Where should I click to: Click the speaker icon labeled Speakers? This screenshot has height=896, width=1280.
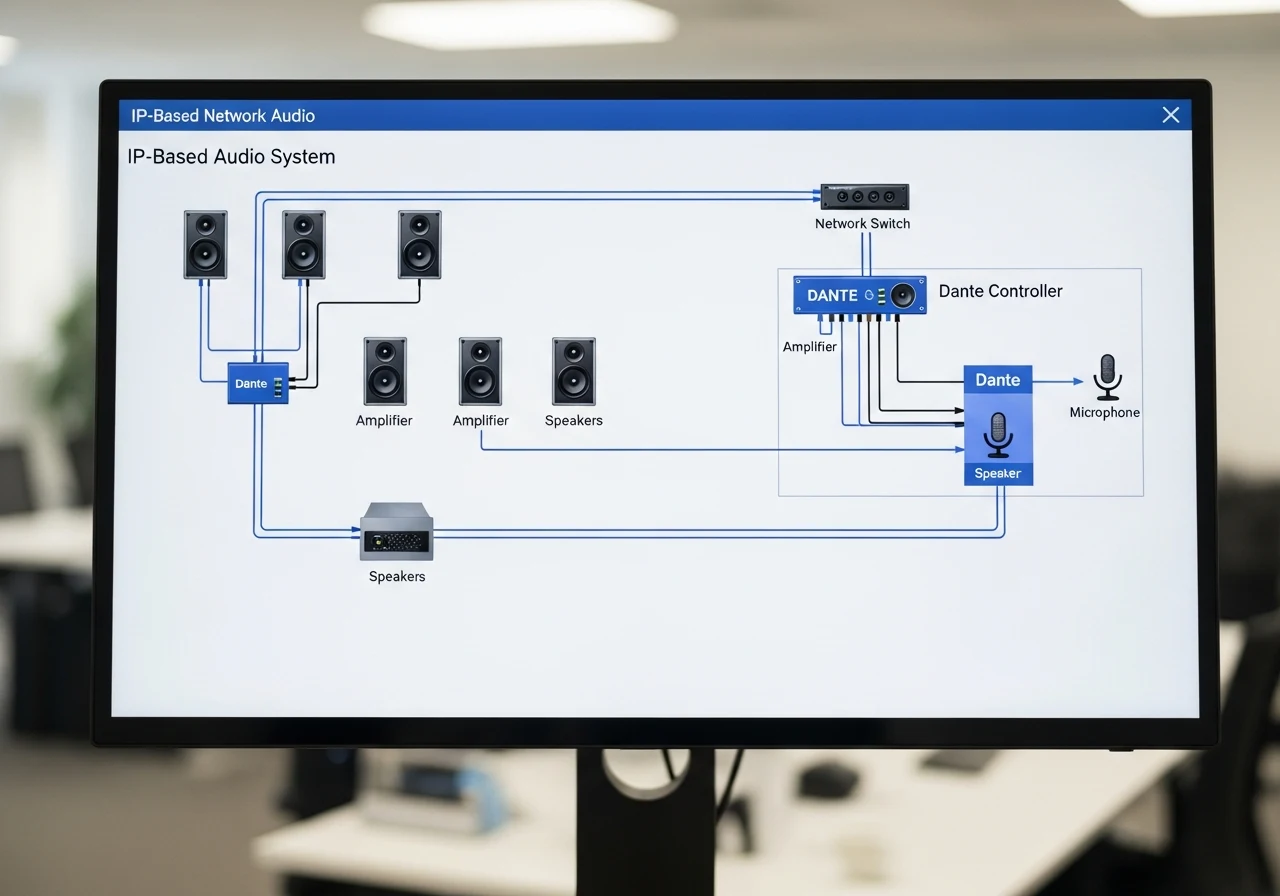574,371
